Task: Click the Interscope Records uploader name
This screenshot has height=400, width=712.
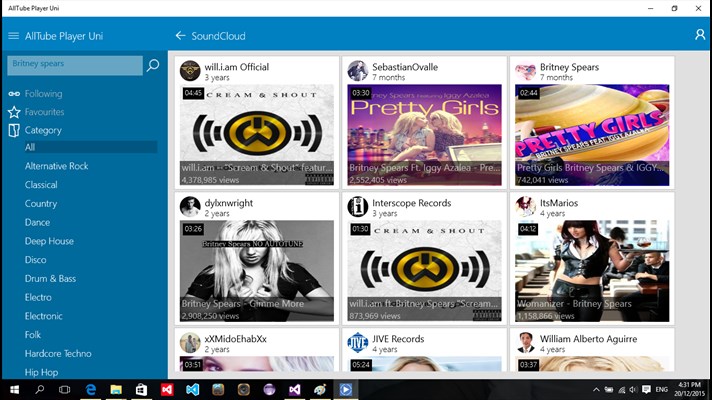Action: tap(411, 203)
